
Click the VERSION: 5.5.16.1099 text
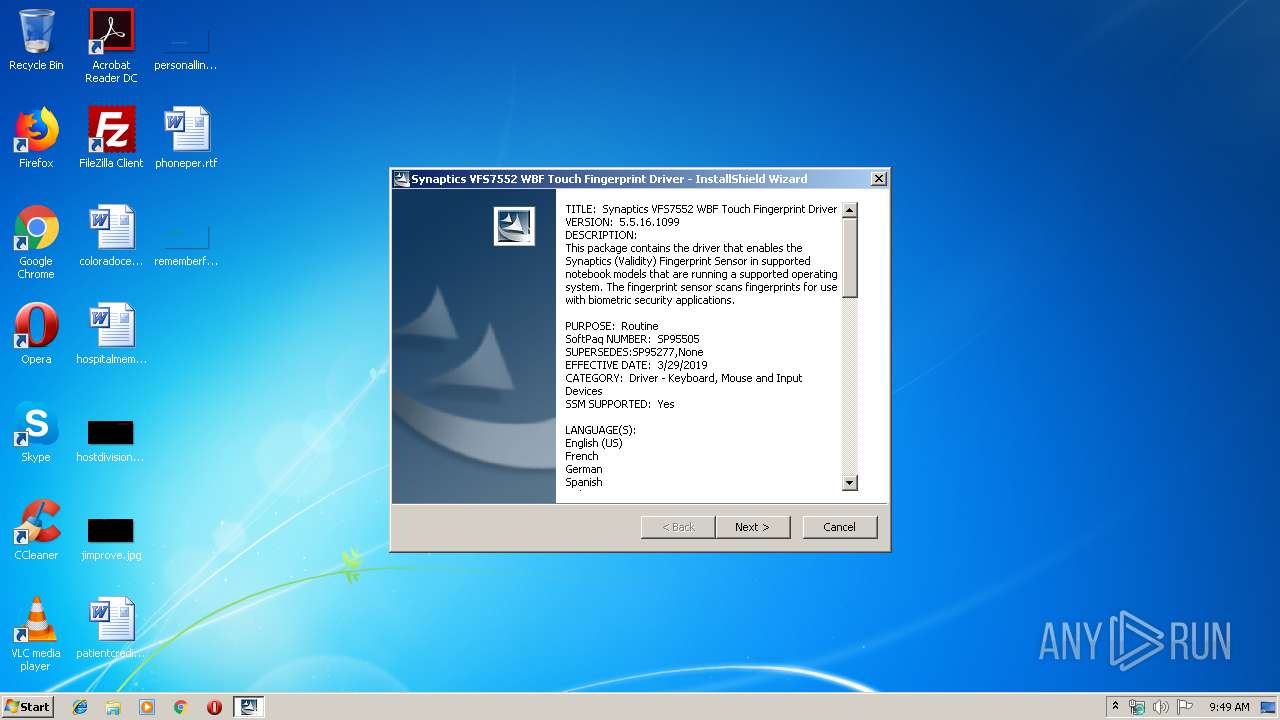622,222
